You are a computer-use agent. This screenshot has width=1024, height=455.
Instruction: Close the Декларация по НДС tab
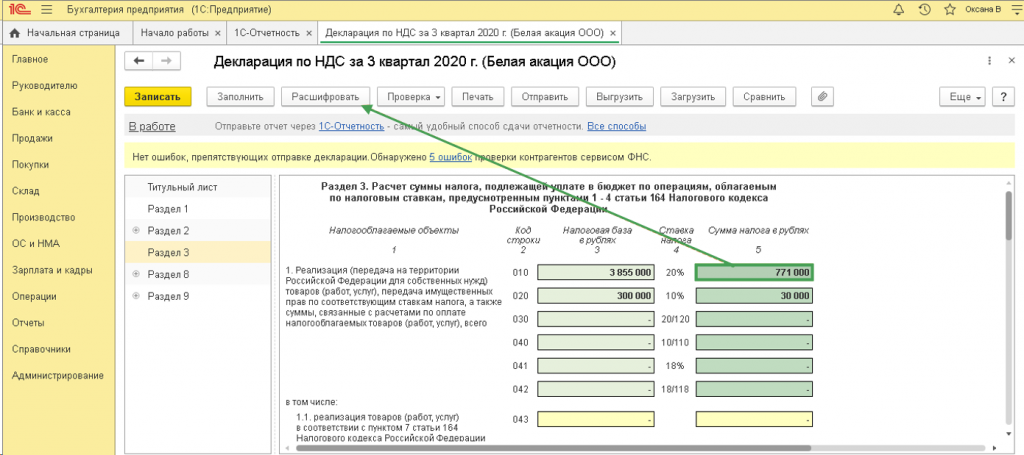[x=613, y=33]
